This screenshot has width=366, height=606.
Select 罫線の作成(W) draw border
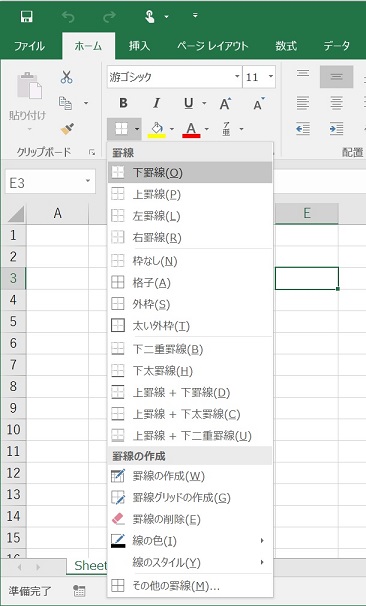pyautogui.click(x=190, y=476)
